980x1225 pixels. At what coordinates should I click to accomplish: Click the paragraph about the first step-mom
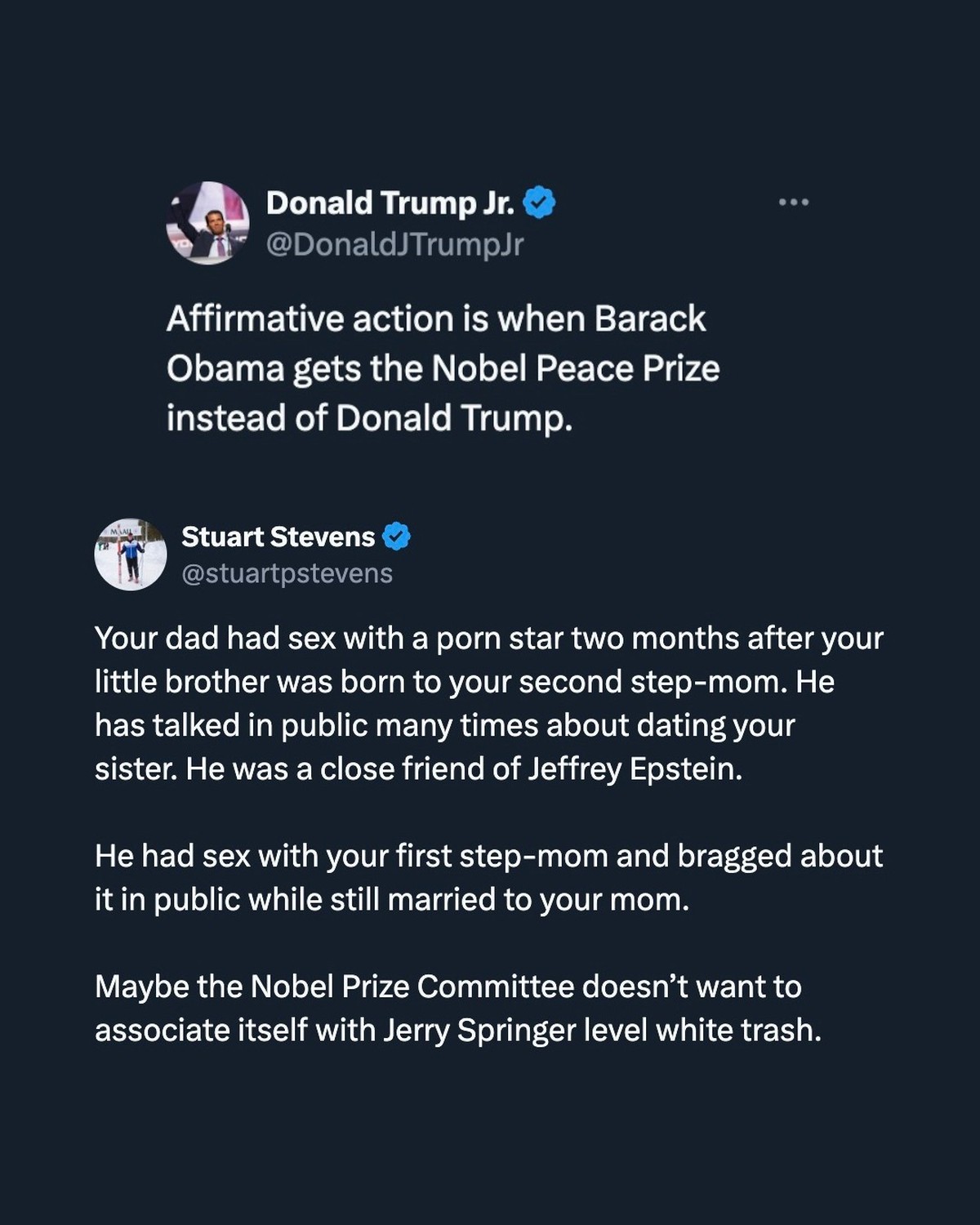488,878
